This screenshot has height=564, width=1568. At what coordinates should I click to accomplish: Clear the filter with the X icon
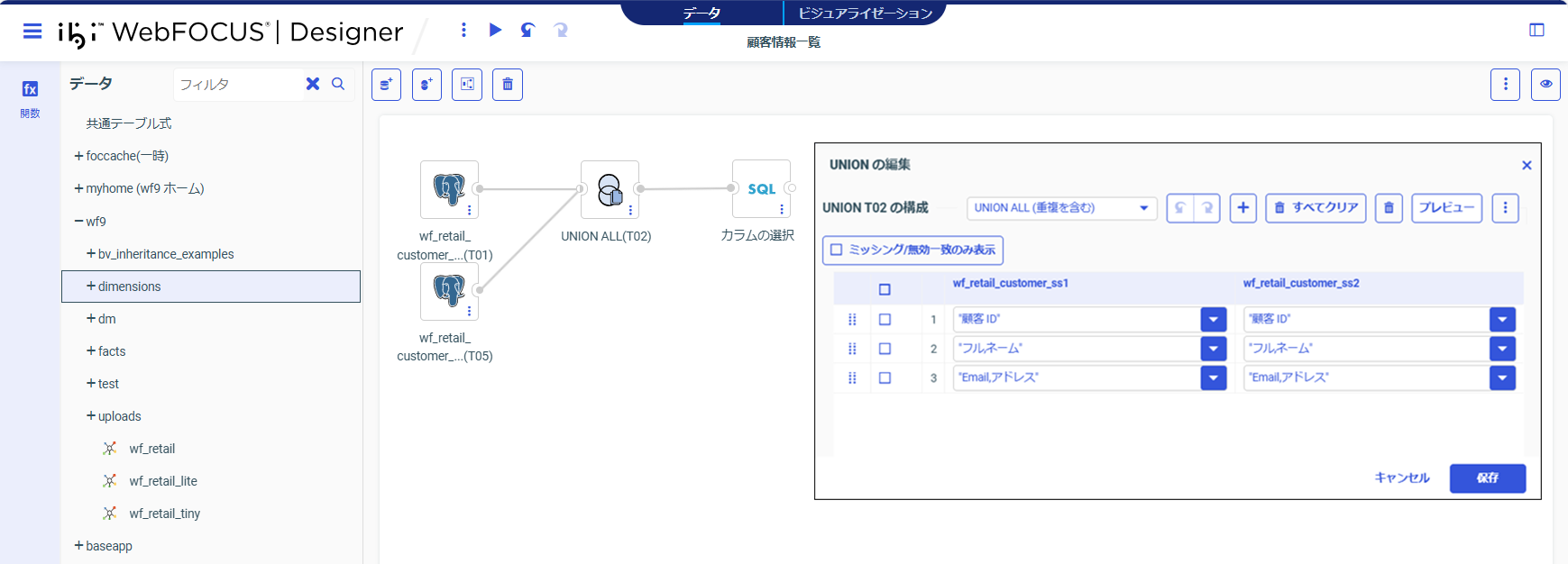[x=313, y=84]
